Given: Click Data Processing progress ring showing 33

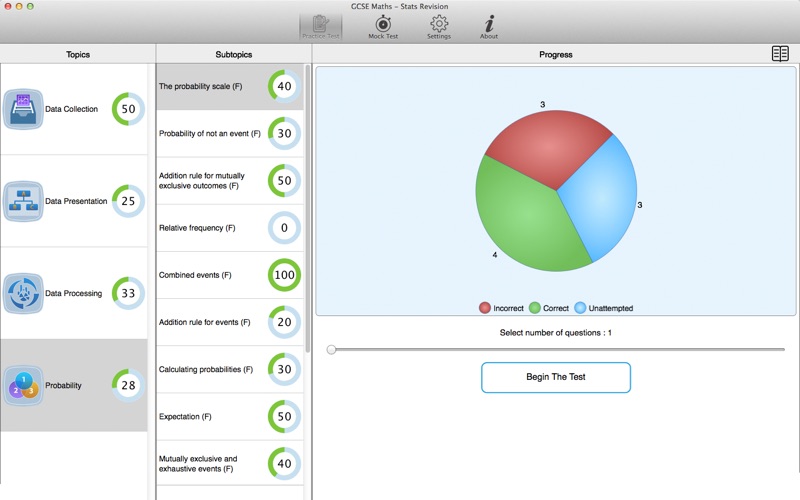Looking at the screenshot, I should [x=128, y=293].
